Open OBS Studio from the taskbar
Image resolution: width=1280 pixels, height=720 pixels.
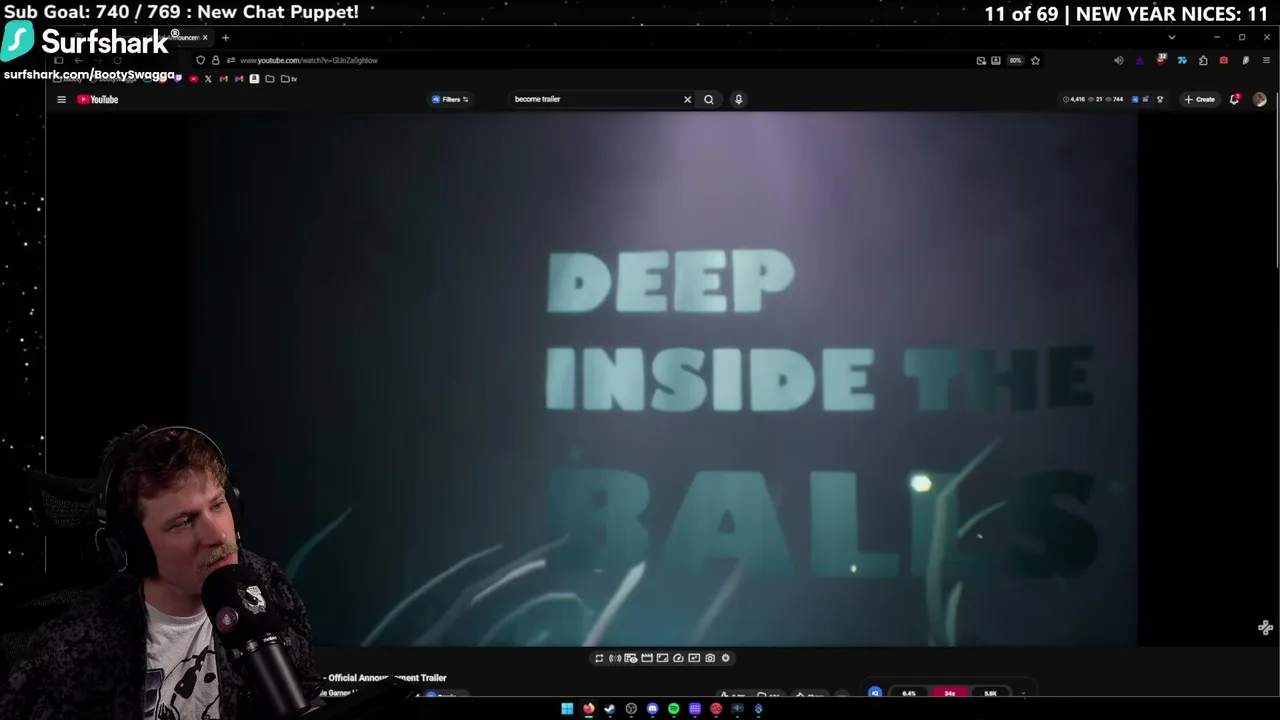tap(631, 709)
